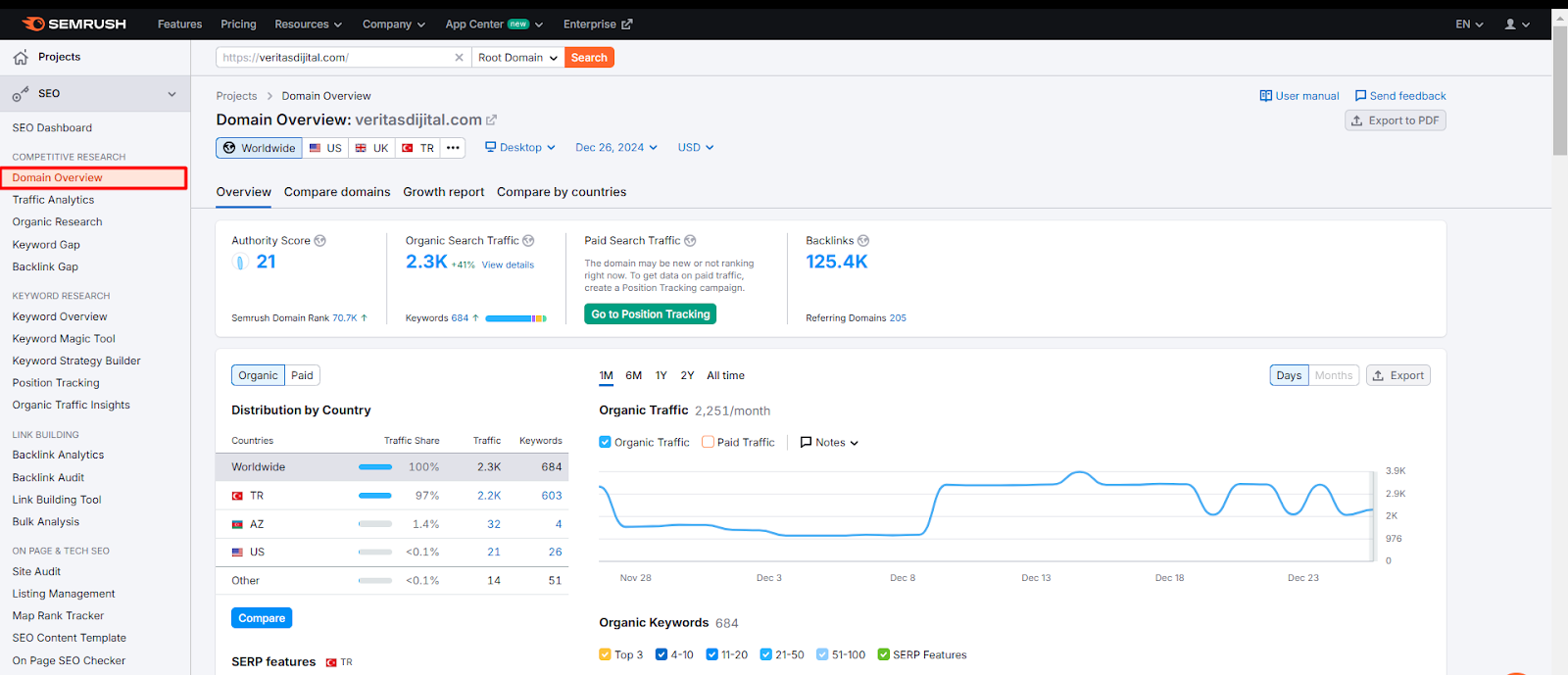Viewport: 1568px width, 675px height.
Task: Open the Desktop device dropdown
Action: pyautogui.click(x=520, y=148)
